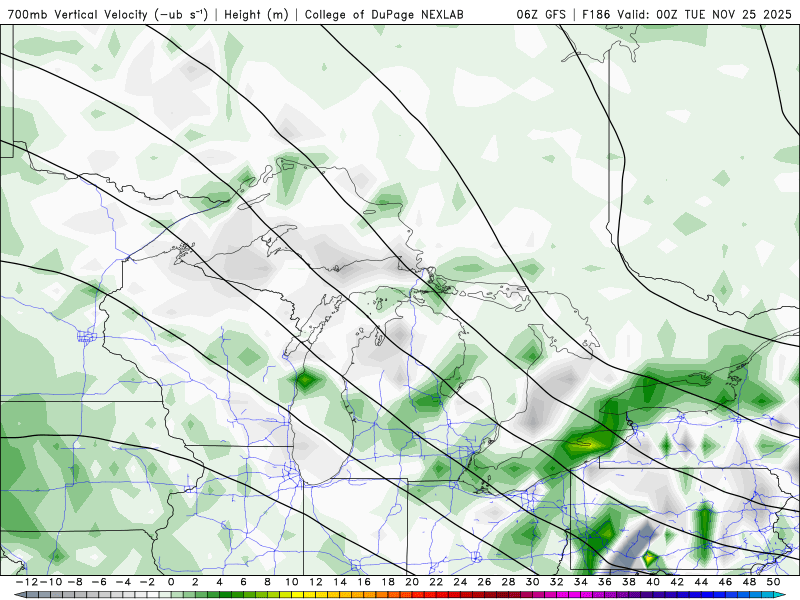The height and width of the screenshot is (600, 800).
Task: Click the "42" color scale label
Action: coord(677,582)
